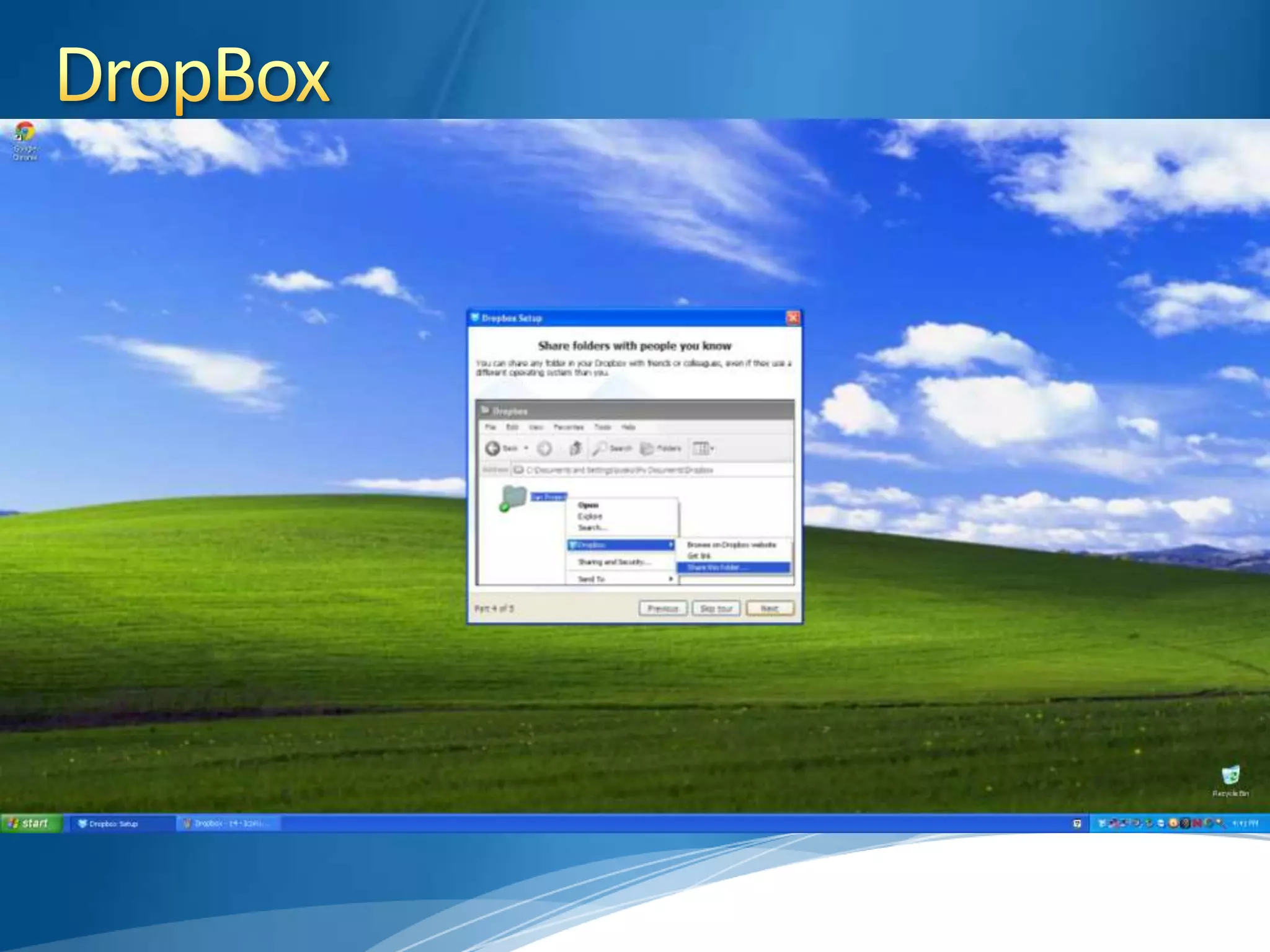Close the Dropbox Setup dialog
Image resolution: width=1270 pixels, height=952 pixels.
click(x=793, y=318)
